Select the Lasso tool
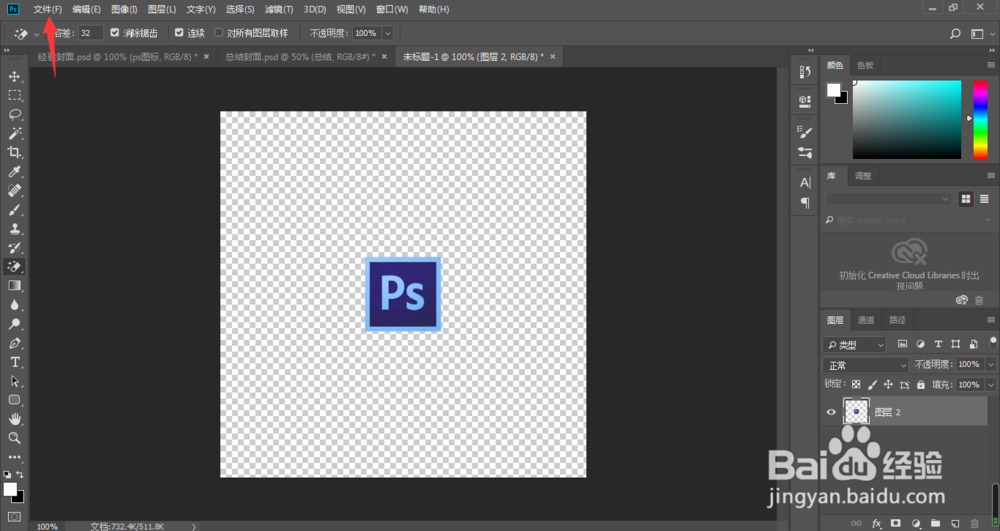This screenshot has height=531, width=1000. click(x=14, y=115)
